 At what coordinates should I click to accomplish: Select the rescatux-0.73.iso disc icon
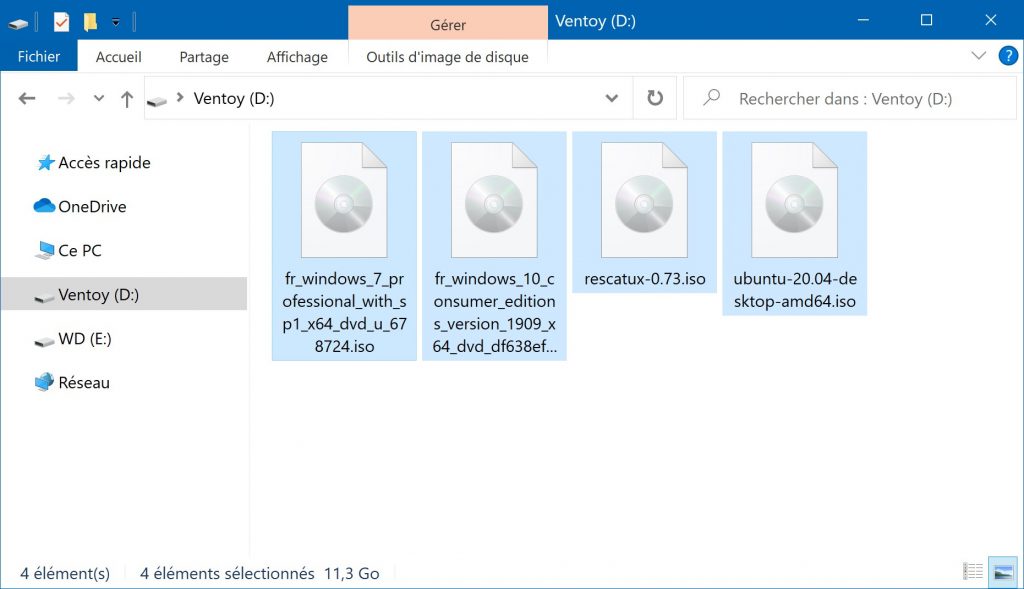click(x=645, y=200)
